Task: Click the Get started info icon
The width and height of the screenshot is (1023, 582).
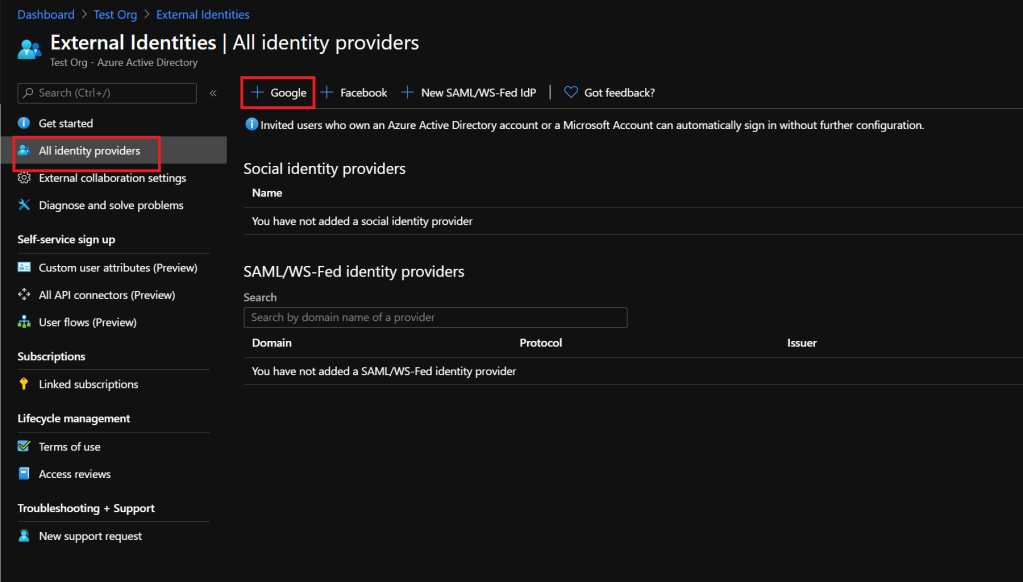Action: (x=24, y=123)
